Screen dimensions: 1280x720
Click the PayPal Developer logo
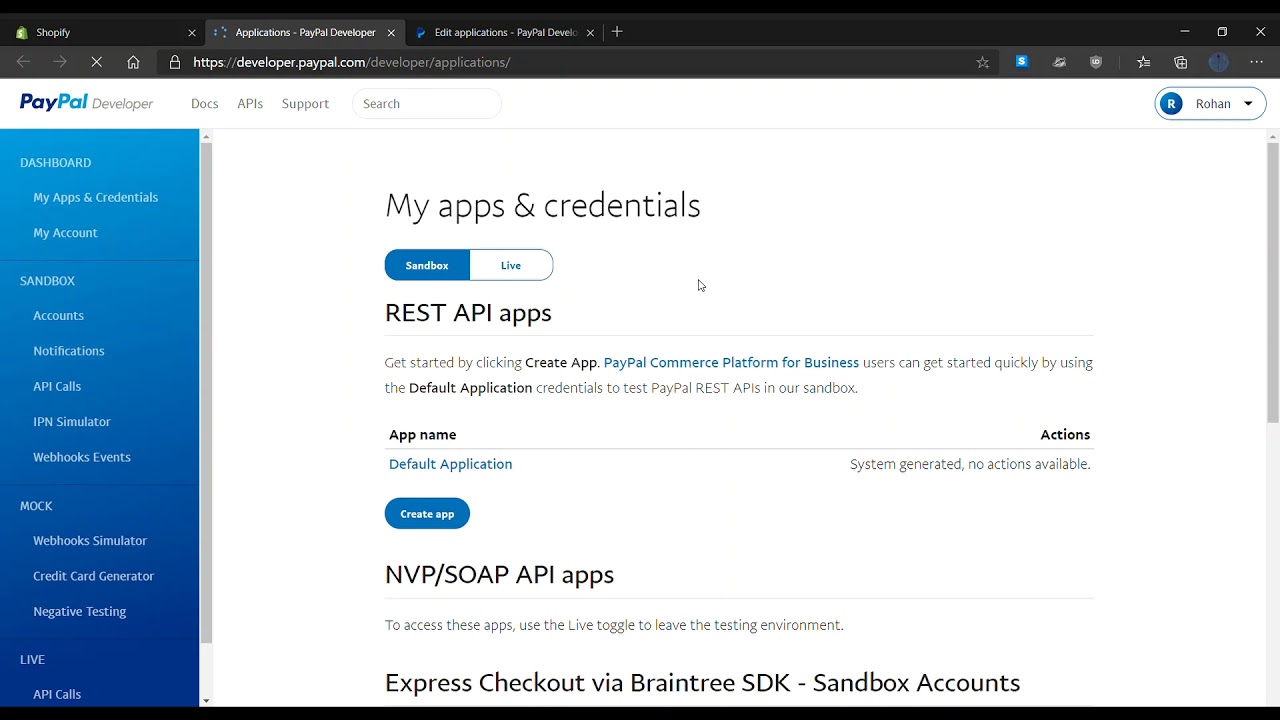[x=86, y=103]
